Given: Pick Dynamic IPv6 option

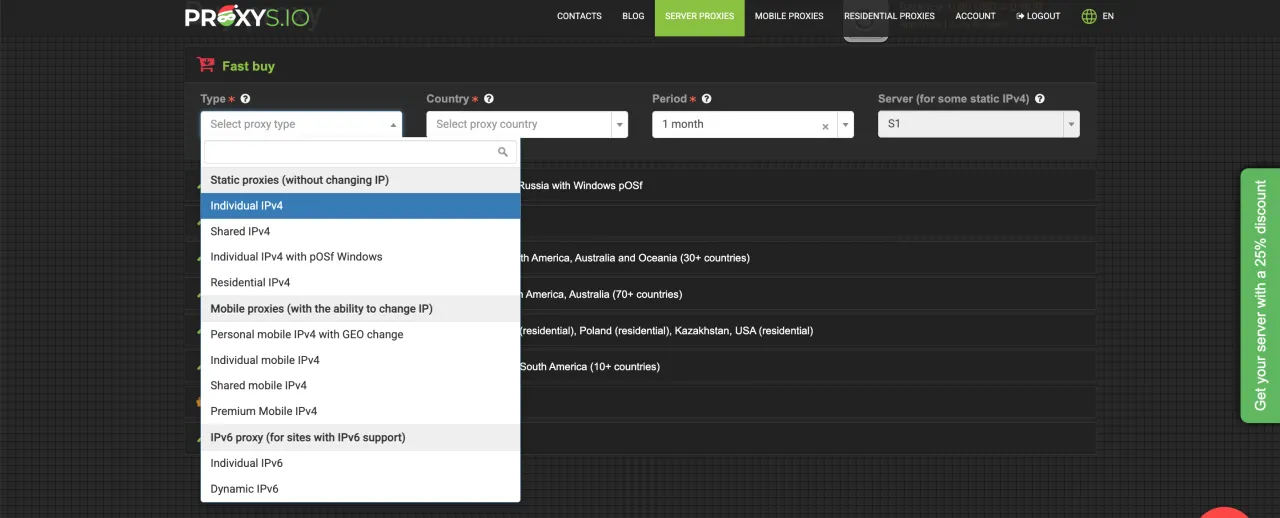Looking at the screenshot, I should coord(244,489).
